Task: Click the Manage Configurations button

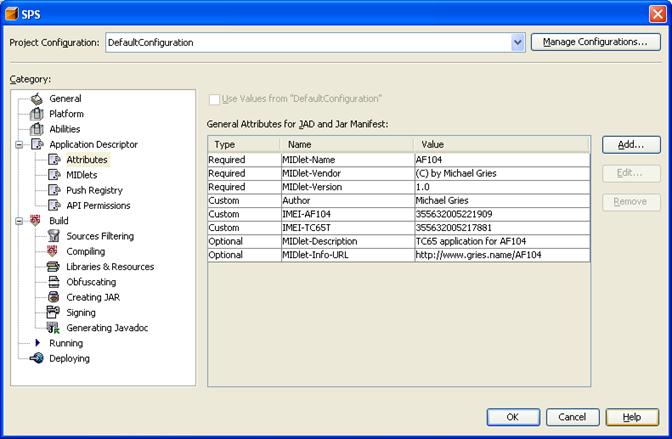Action: 595,42
